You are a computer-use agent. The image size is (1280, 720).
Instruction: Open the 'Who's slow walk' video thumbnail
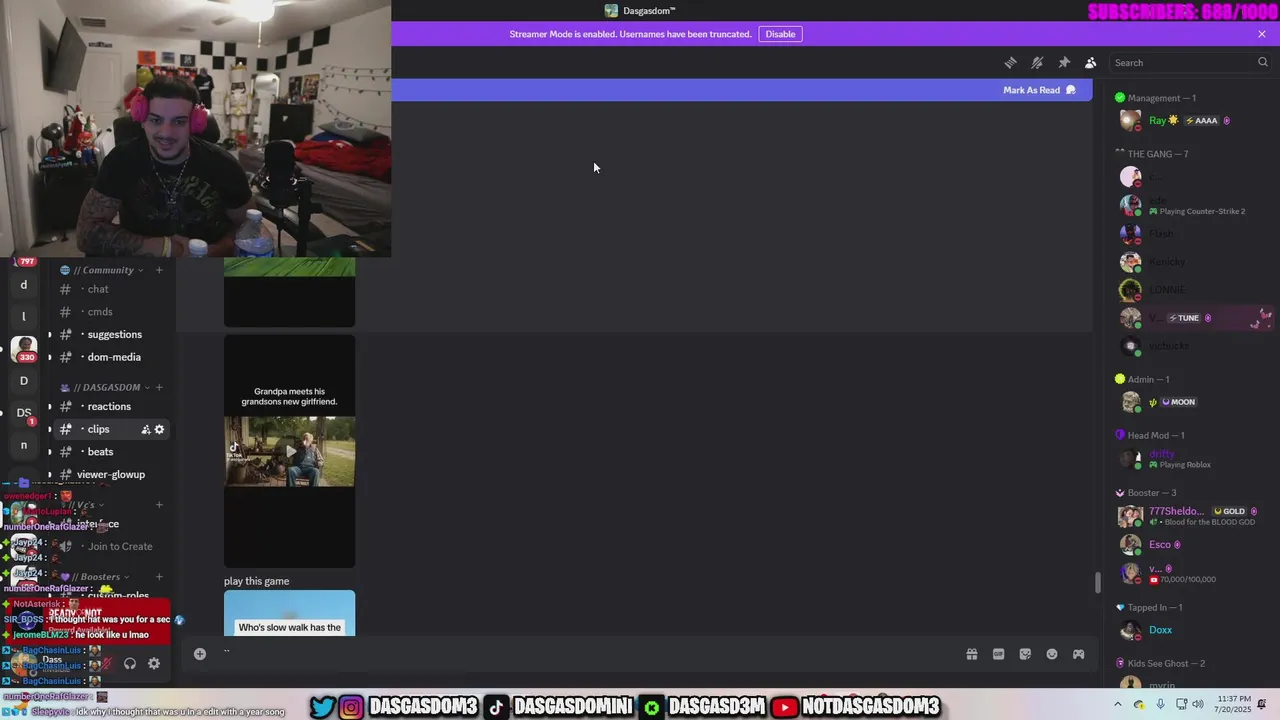click(289, 613)
